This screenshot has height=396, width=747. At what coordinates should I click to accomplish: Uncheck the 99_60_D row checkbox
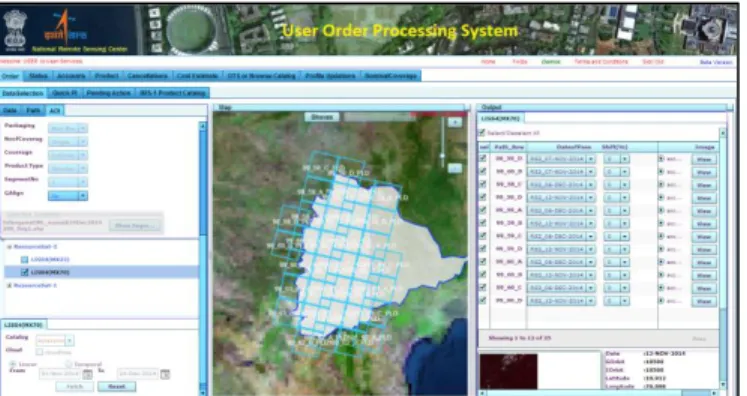483,300
